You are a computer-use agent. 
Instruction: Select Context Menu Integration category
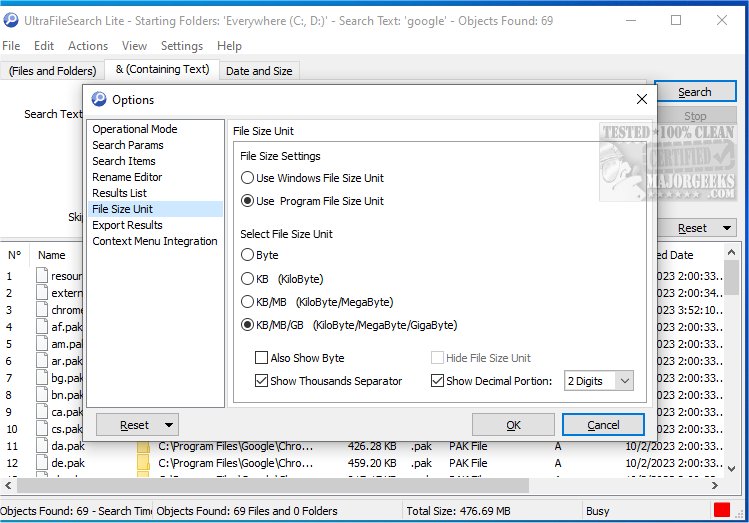pyautogui.click(x=155, y=241)
